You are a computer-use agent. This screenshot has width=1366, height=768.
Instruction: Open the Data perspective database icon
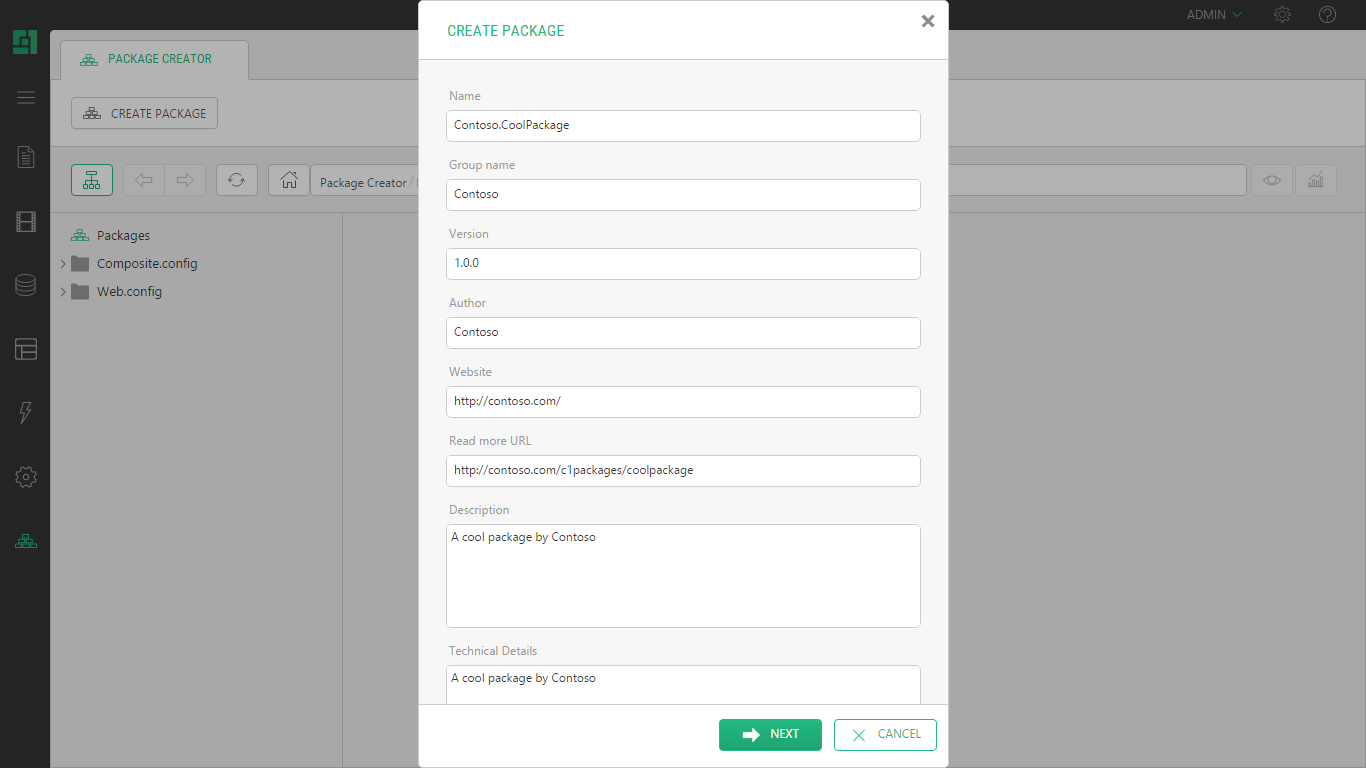point(26,286)
